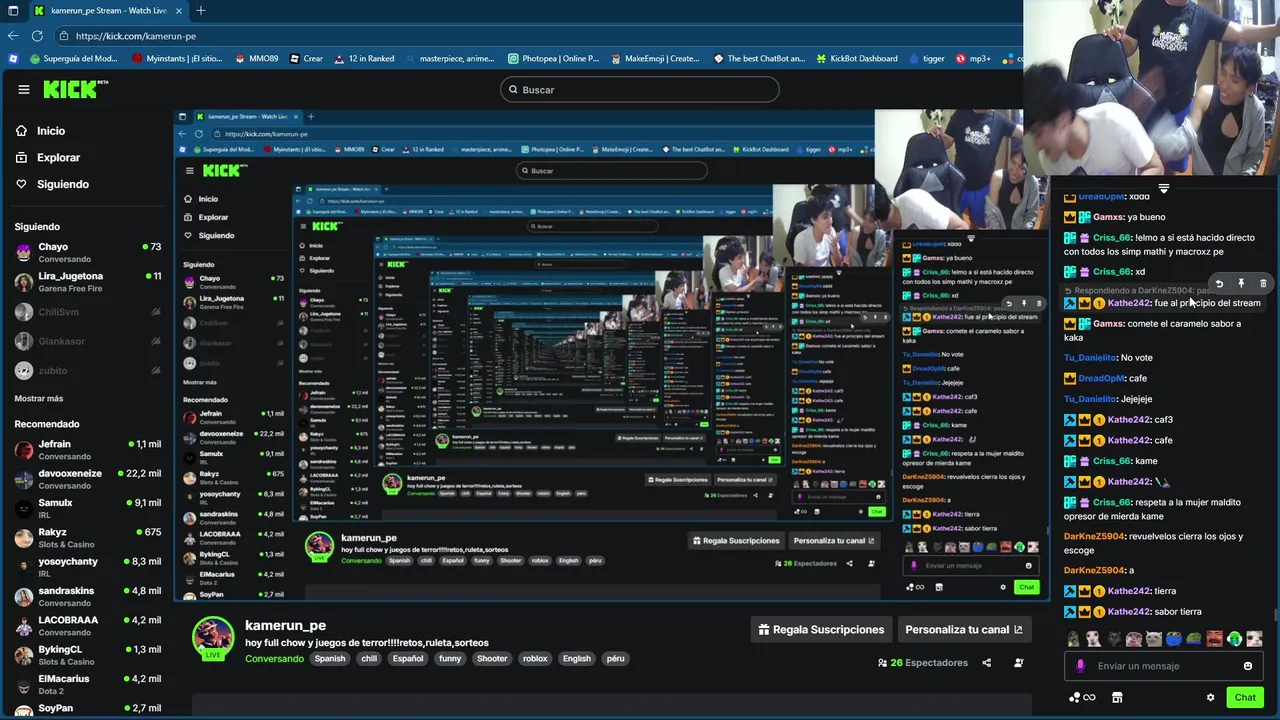Click the user icon right of share
This screenshot has width=1280, height=720.
[1018, 663]
